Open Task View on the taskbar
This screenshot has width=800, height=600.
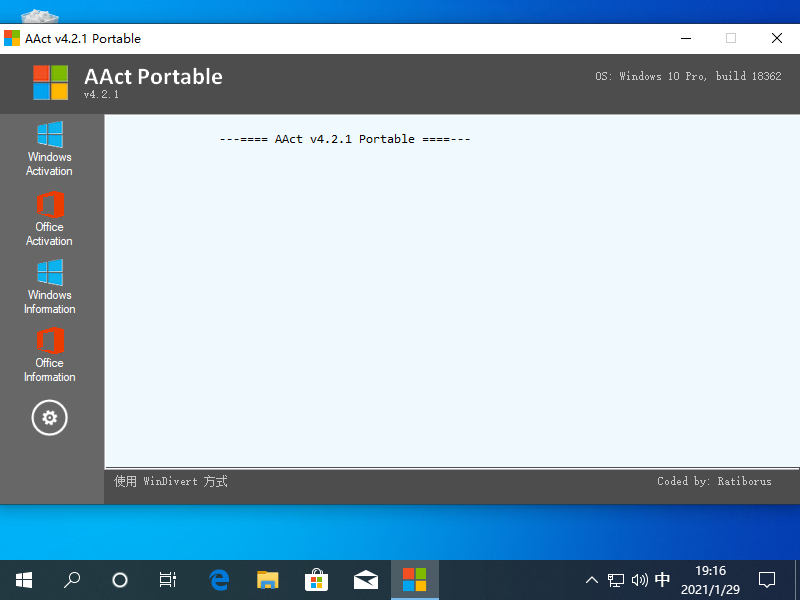[168, 580]
